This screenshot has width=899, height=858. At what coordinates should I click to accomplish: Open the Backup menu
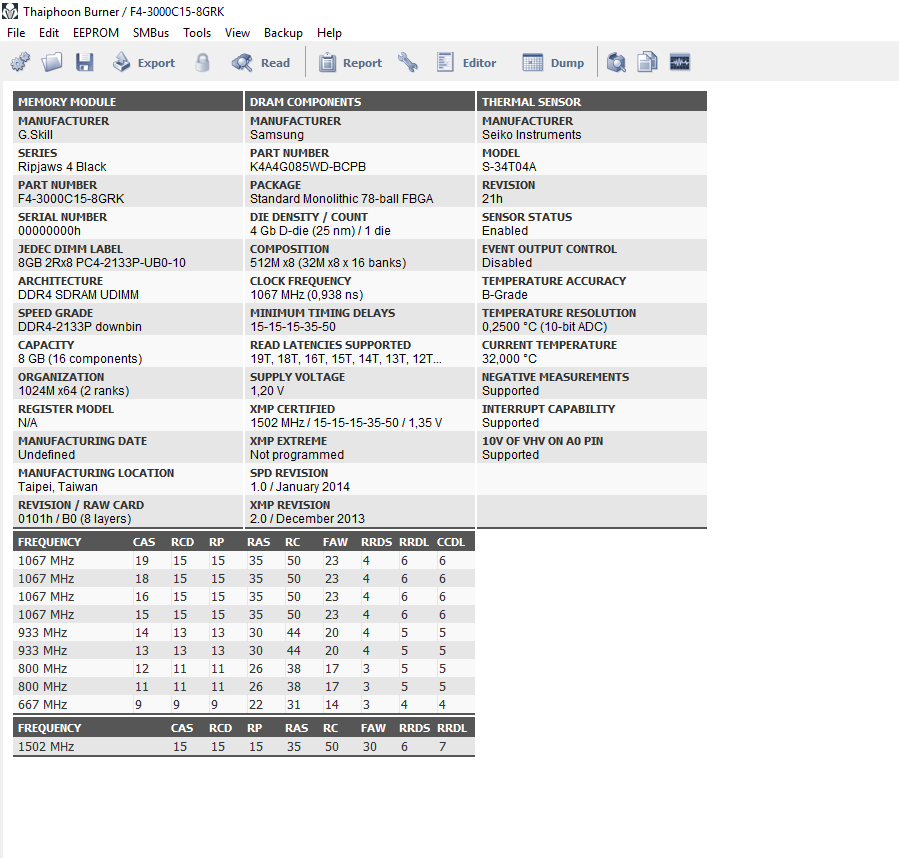pos(283,33)
